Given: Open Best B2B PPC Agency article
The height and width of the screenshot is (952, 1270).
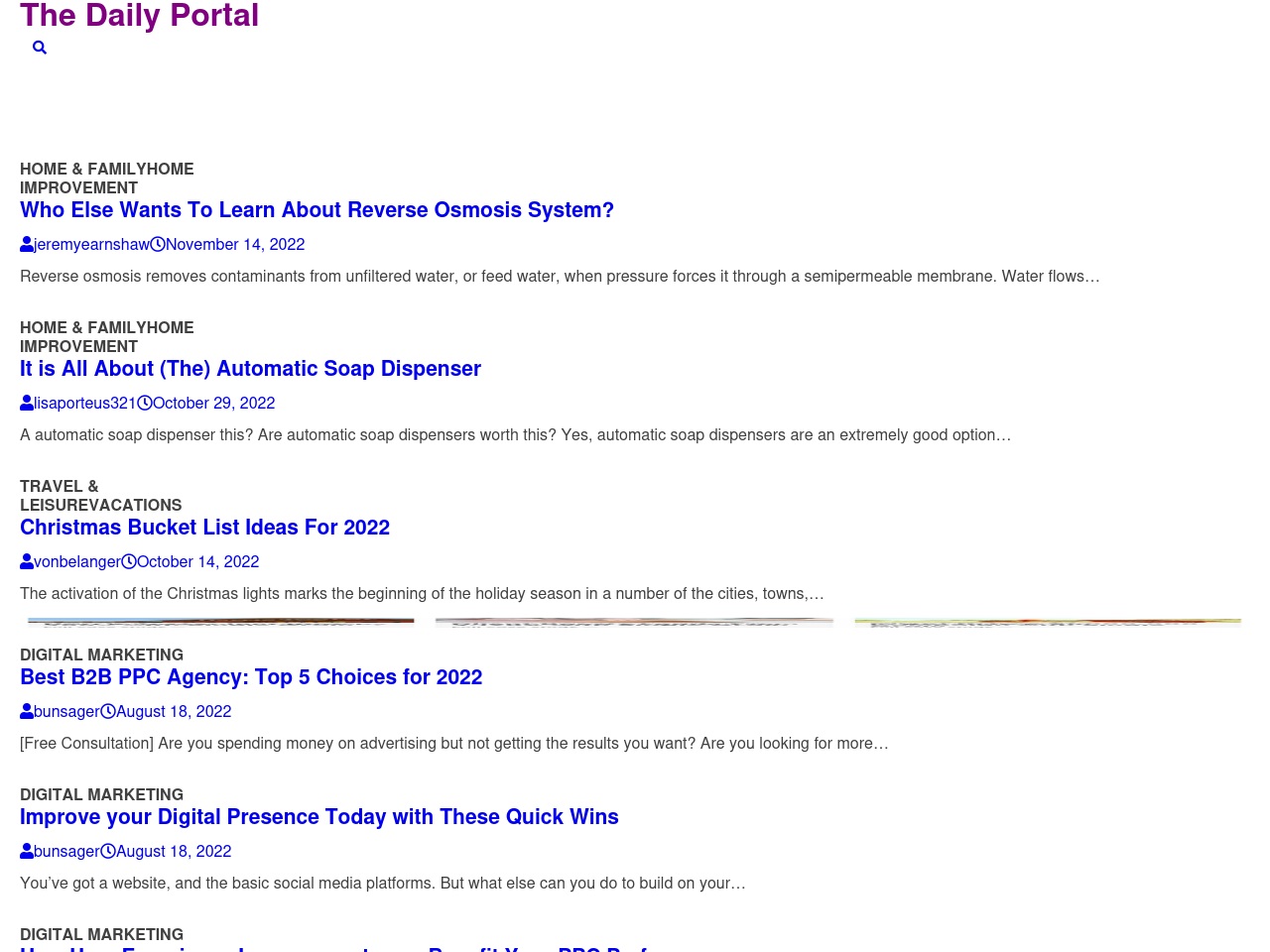Looking at the screenshot, I should click(251, 677).
